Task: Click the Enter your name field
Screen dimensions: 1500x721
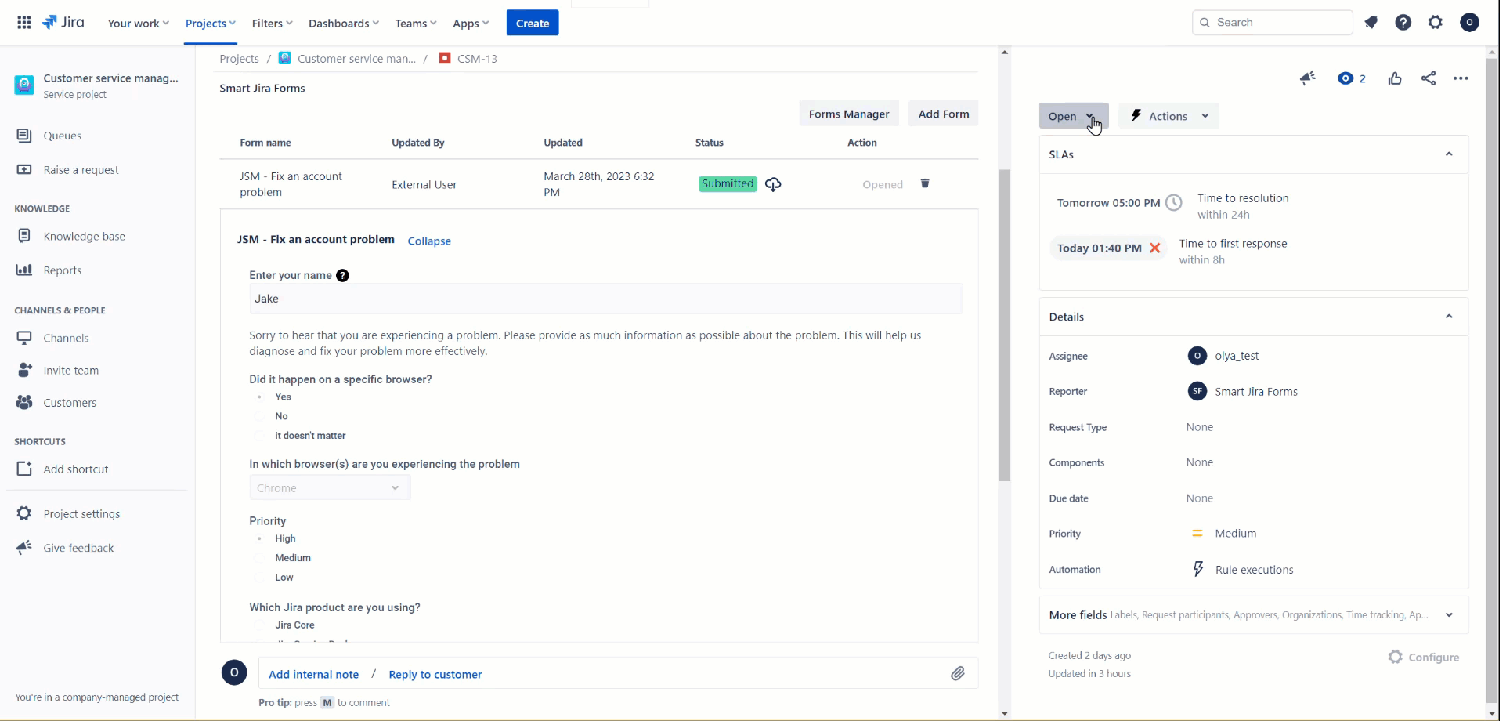Action: [x=605, y=299]
